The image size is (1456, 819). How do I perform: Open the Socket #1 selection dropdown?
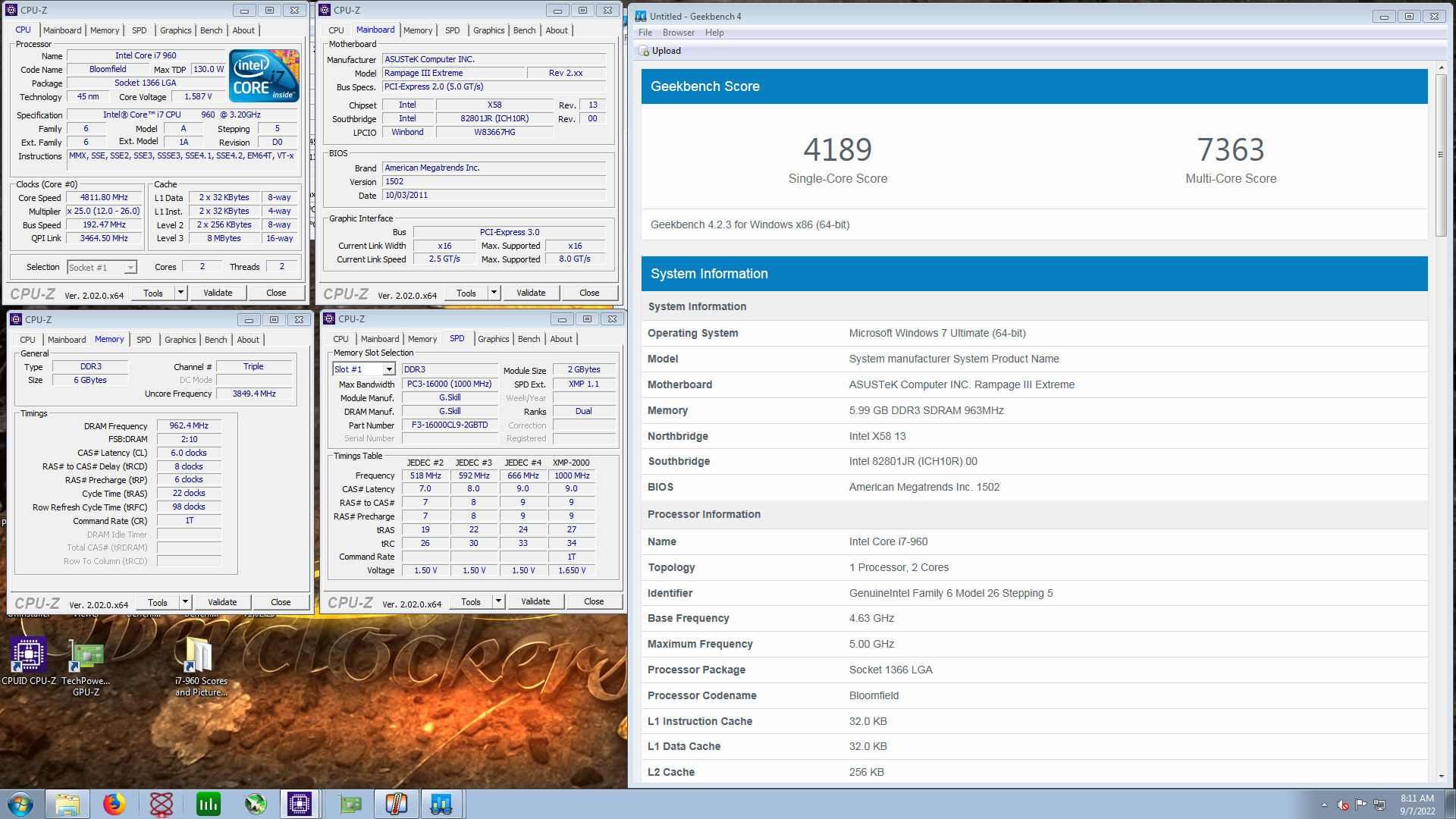pyautogui.click(x=130, y=267)
